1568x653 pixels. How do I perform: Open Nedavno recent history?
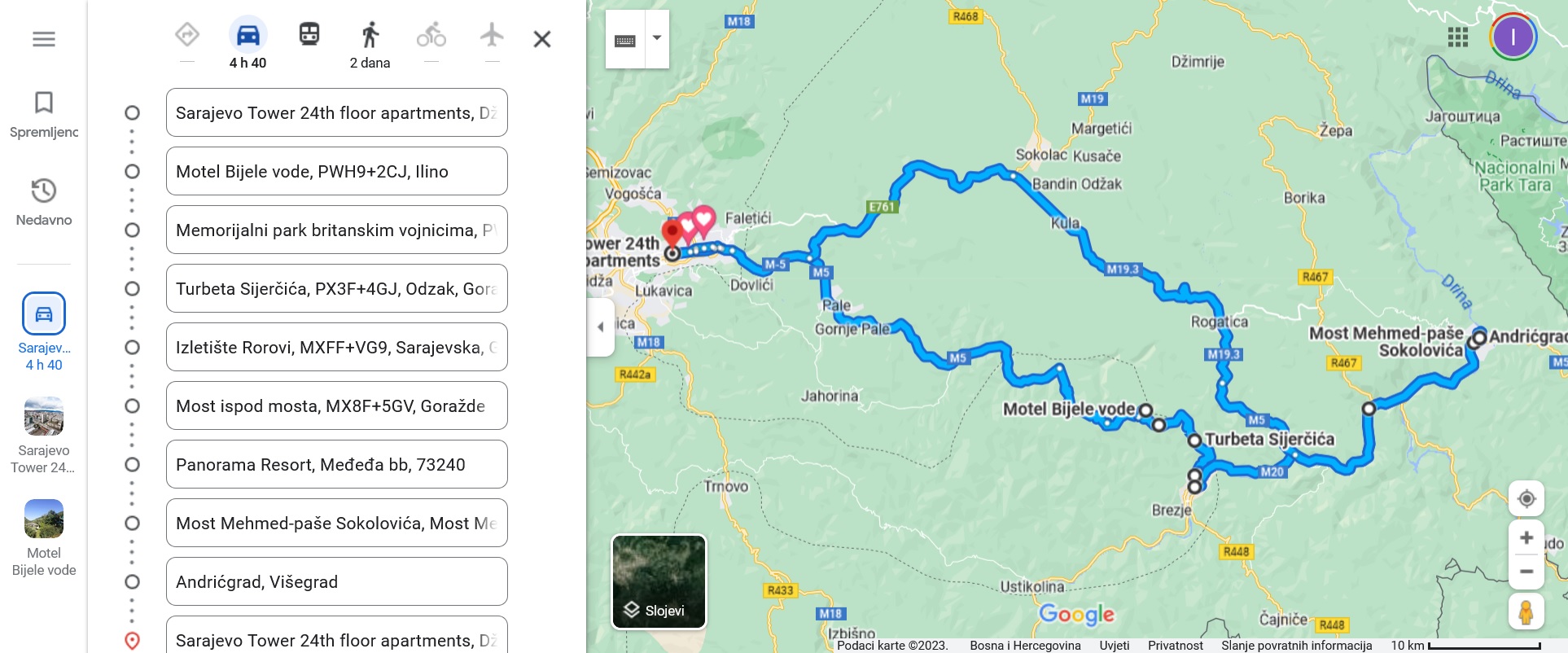point(44,203)
